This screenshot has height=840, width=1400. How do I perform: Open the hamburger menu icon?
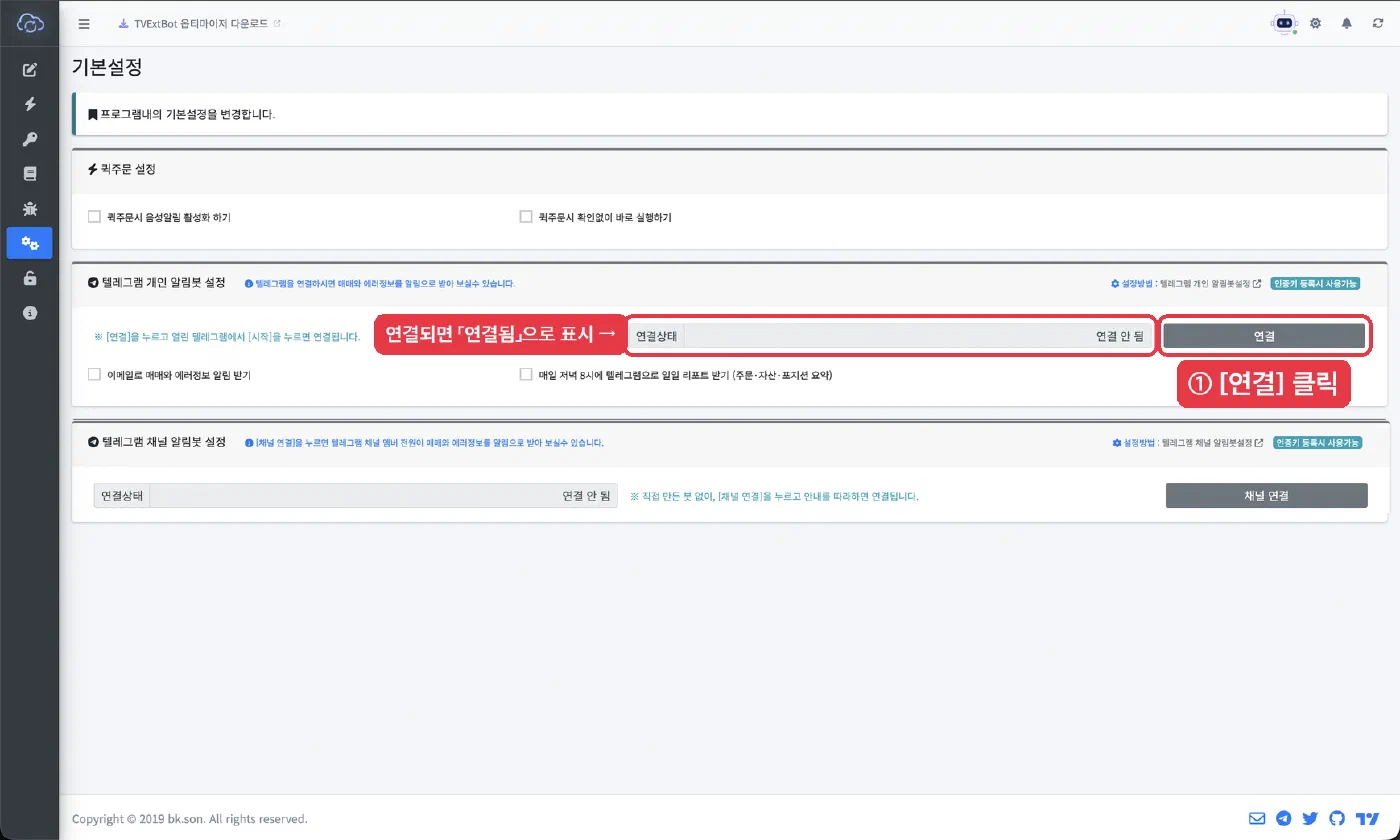[x=84, y=24]
